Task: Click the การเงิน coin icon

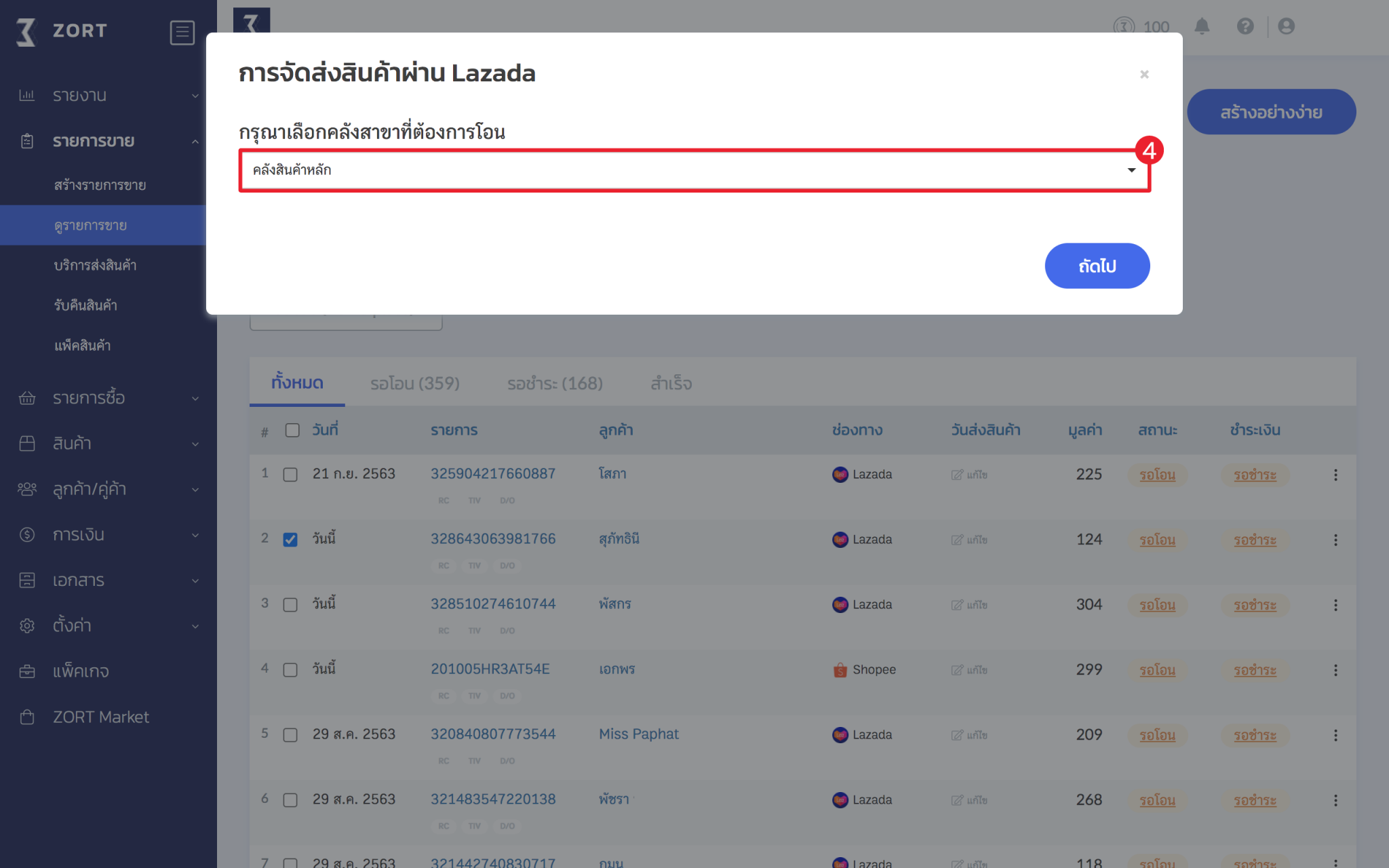Action: [27, 534]
